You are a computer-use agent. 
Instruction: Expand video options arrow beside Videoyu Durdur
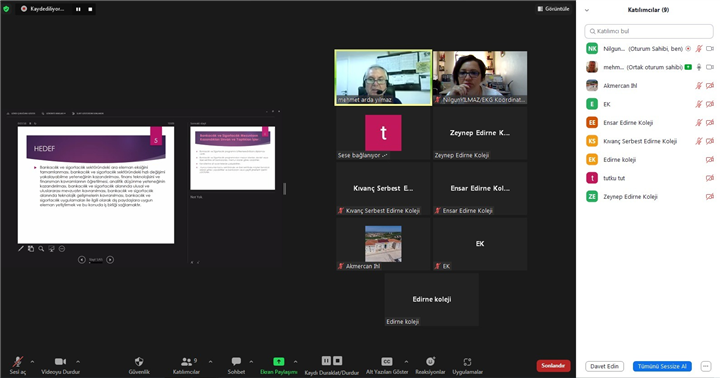point(78,362)
